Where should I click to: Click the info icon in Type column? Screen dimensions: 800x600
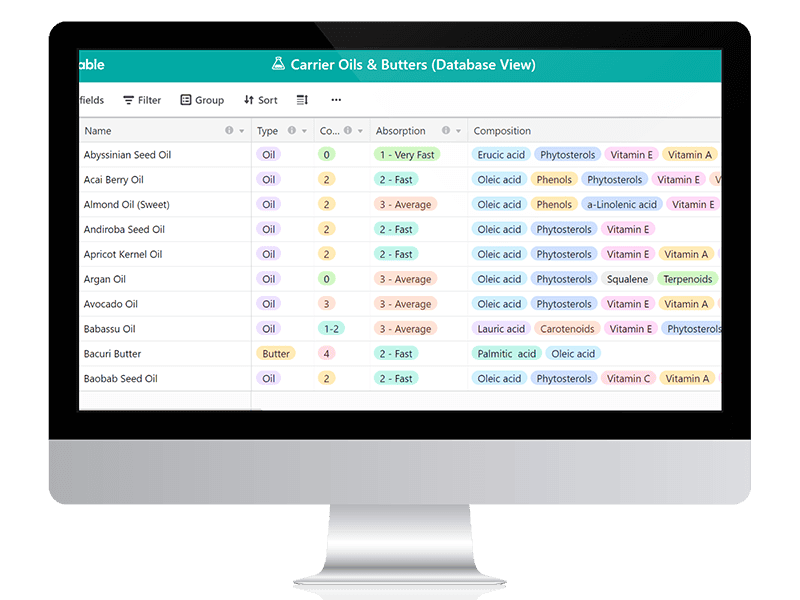292,131
